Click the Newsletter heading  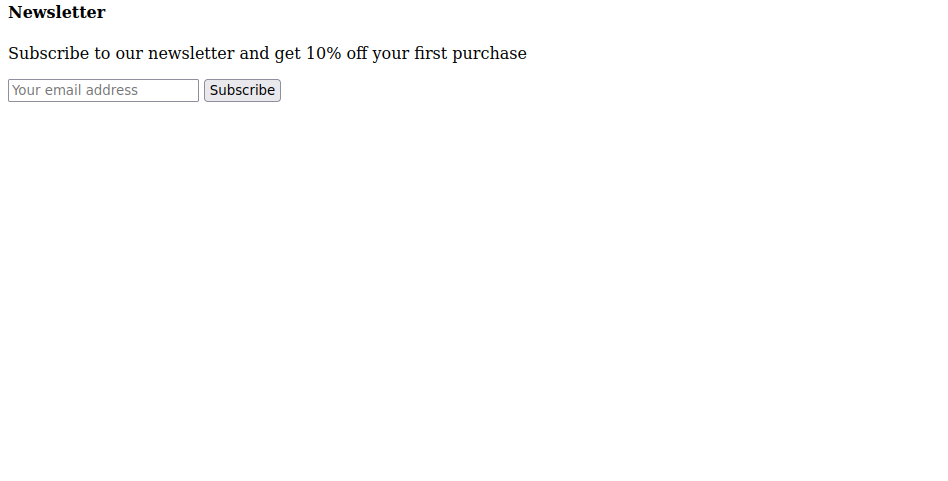[x=57, y=13]
